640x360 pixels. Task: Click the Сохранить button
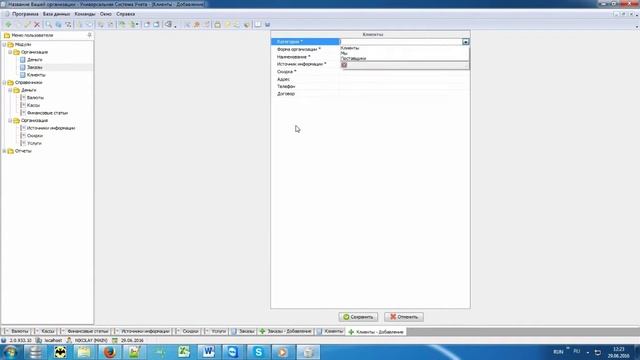pyautogui.click(x=358, y=317)
